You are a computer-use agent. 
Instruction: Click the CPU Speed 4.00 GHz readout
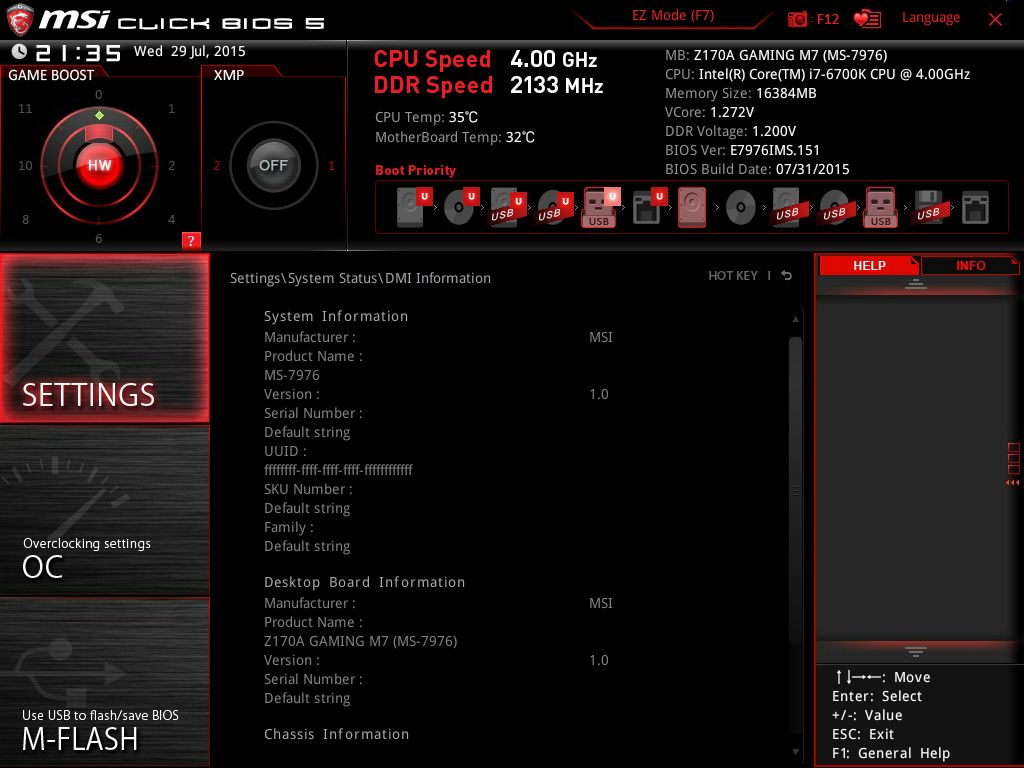tap(485, 59)
